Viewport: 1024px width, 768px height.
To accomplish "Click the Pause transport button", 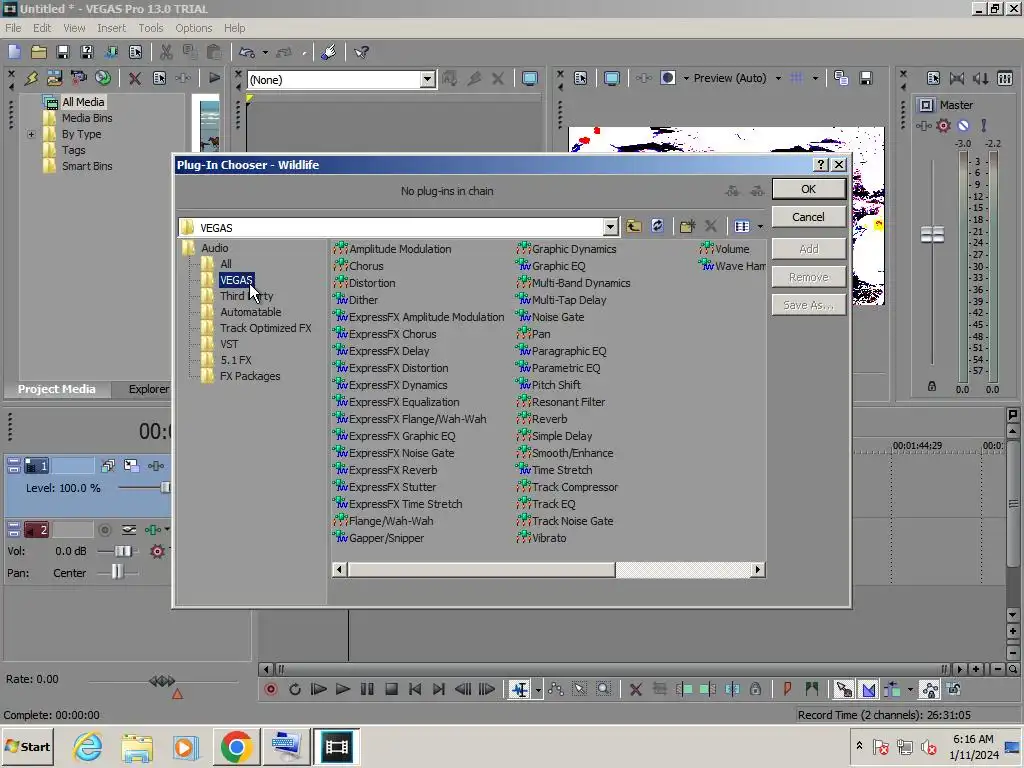I will (367, 689).
